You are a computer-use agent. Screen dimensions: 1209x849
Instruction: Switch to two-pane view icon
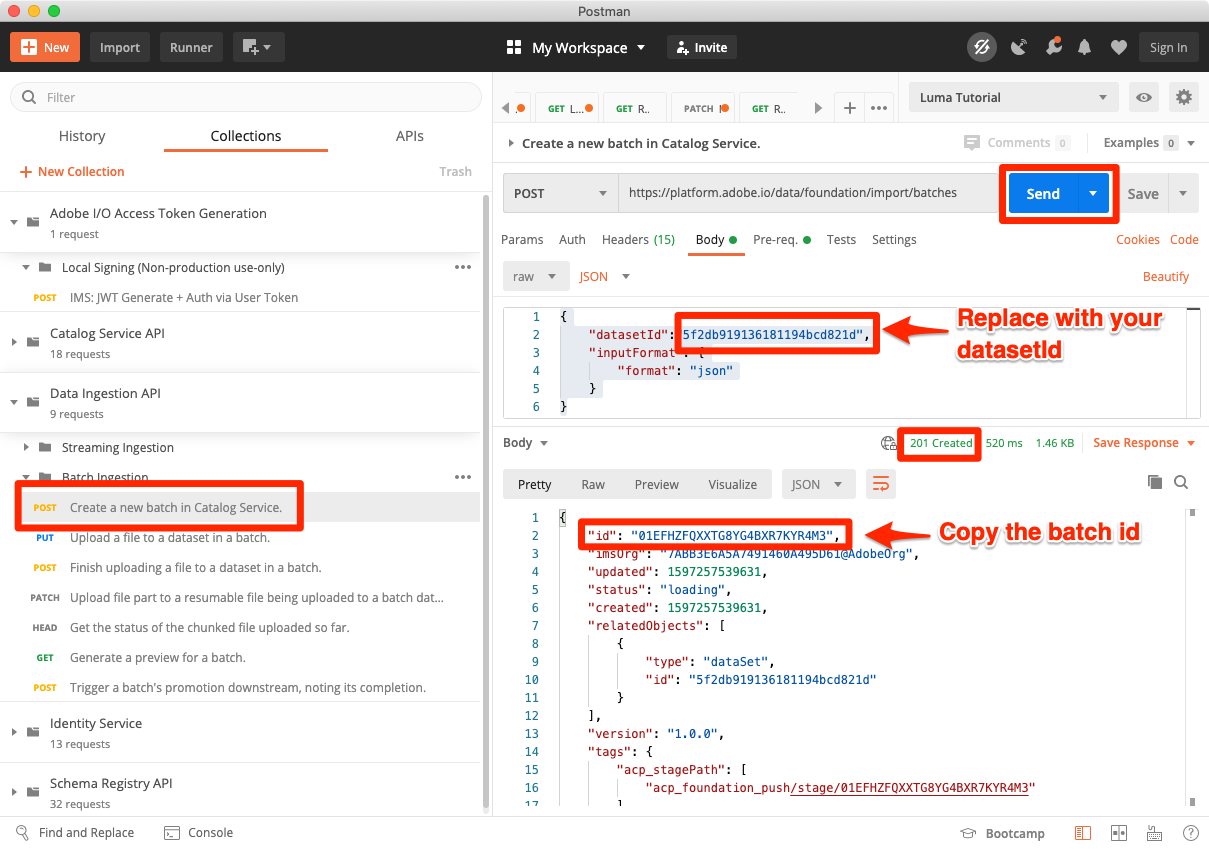click(1119, 833)
